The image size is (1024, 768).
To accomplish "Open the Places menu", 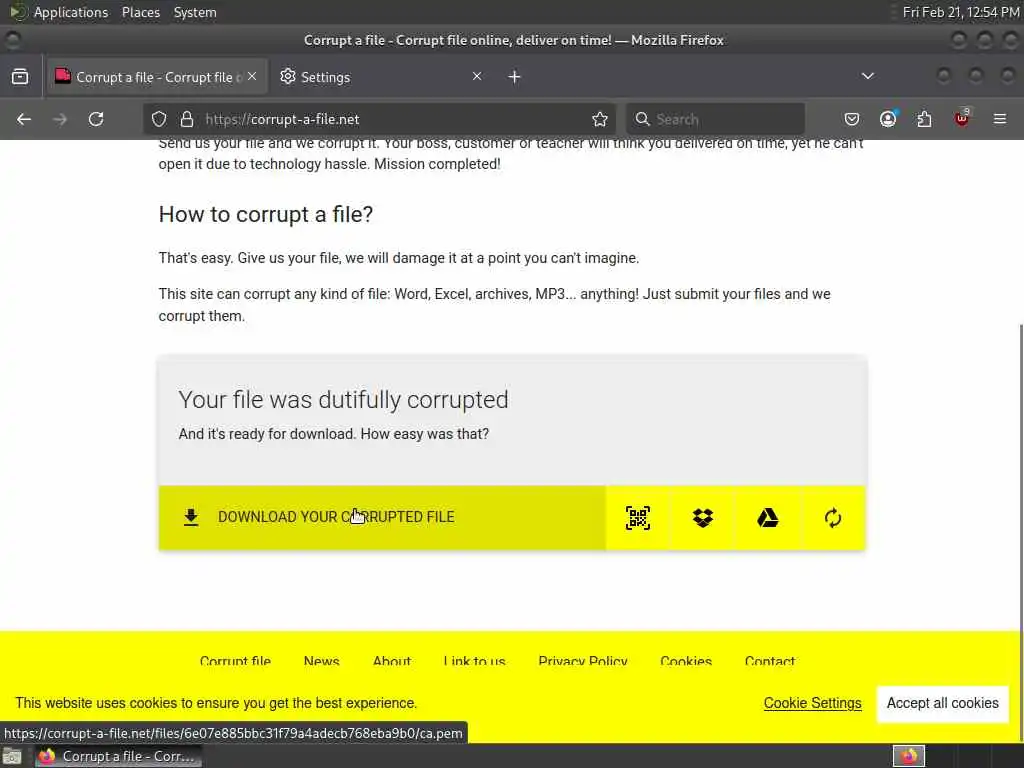I will 140,12.
